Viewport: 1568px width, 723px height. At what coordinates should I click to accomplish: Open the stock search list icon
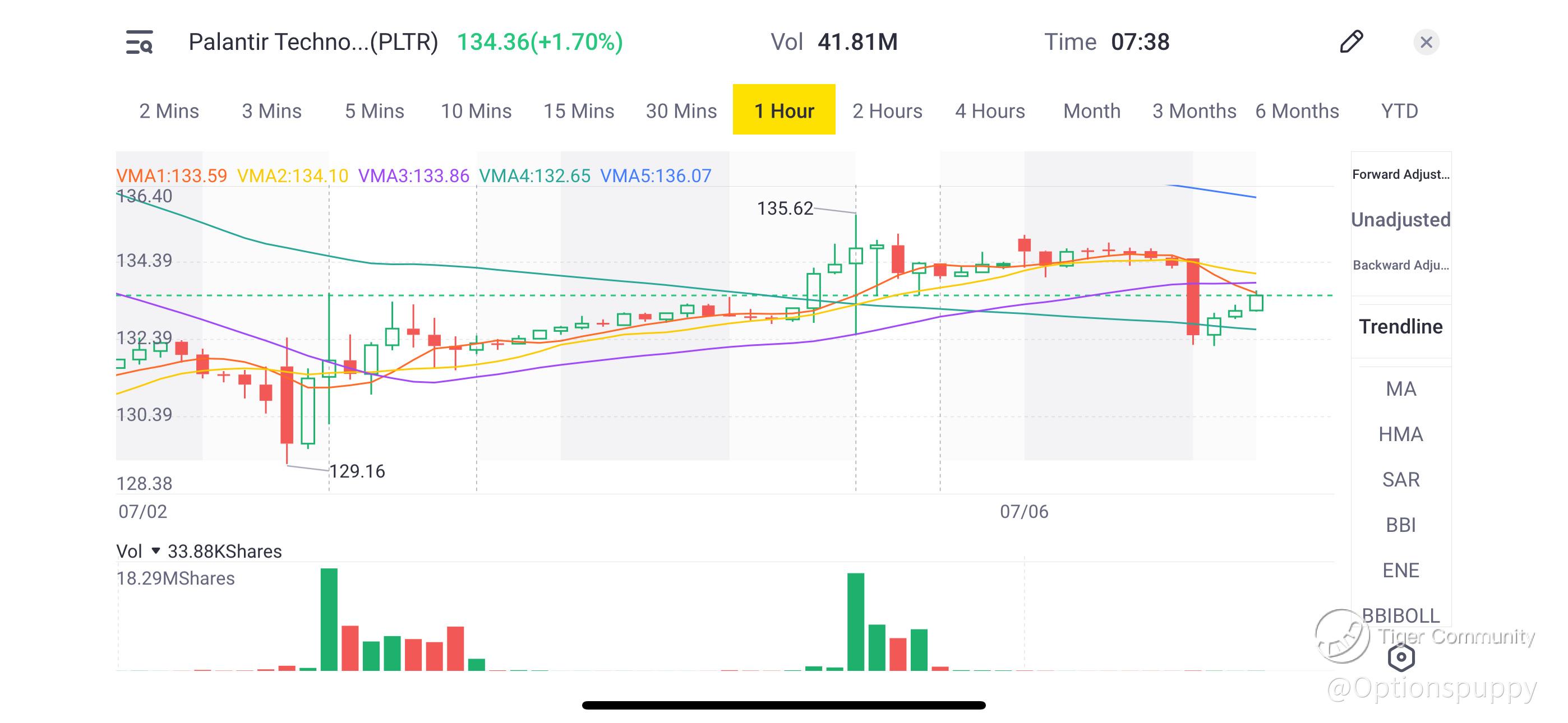(140, 42)
